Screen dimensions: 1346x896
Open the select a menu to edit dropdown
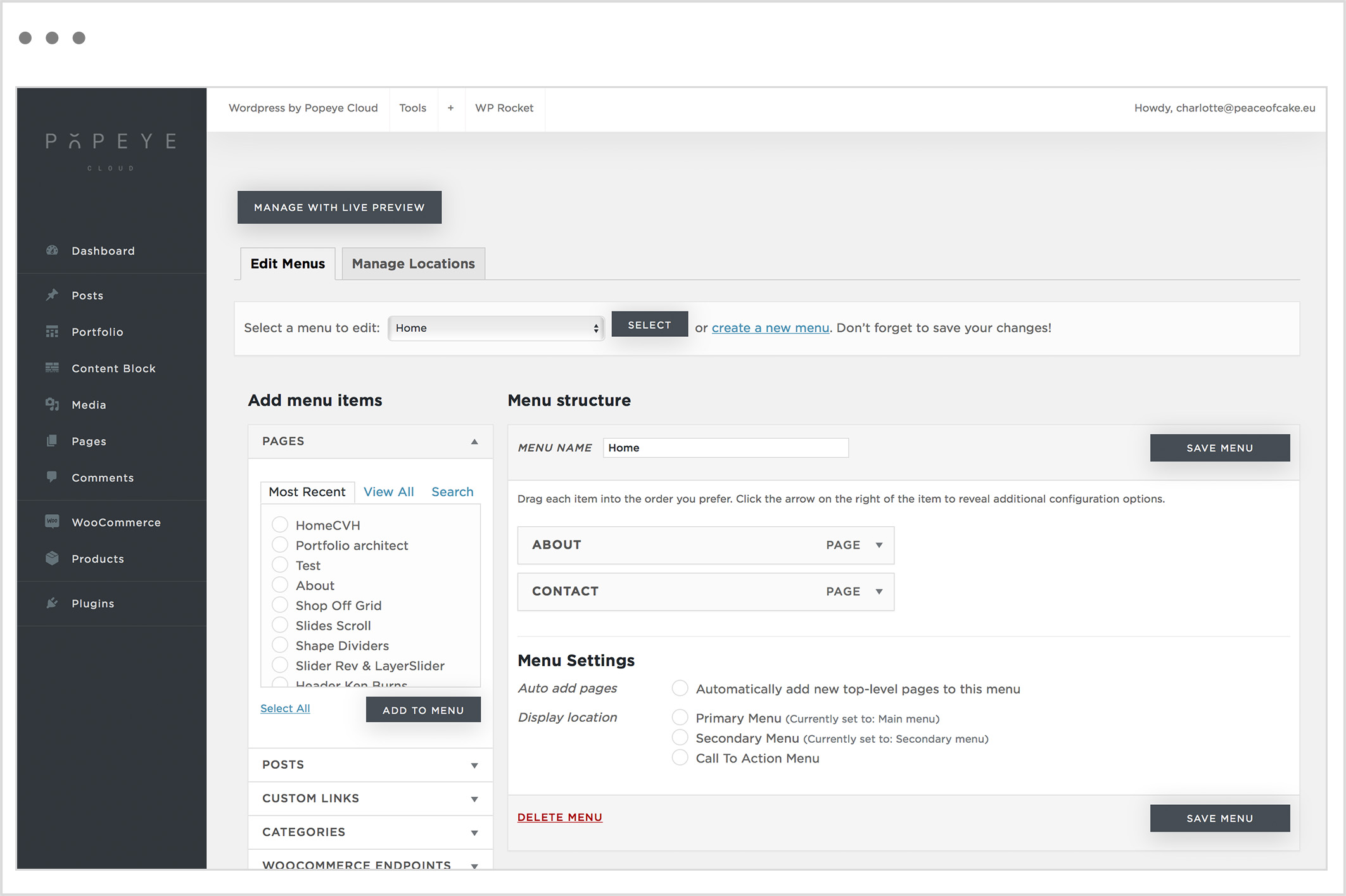(496, 328)
